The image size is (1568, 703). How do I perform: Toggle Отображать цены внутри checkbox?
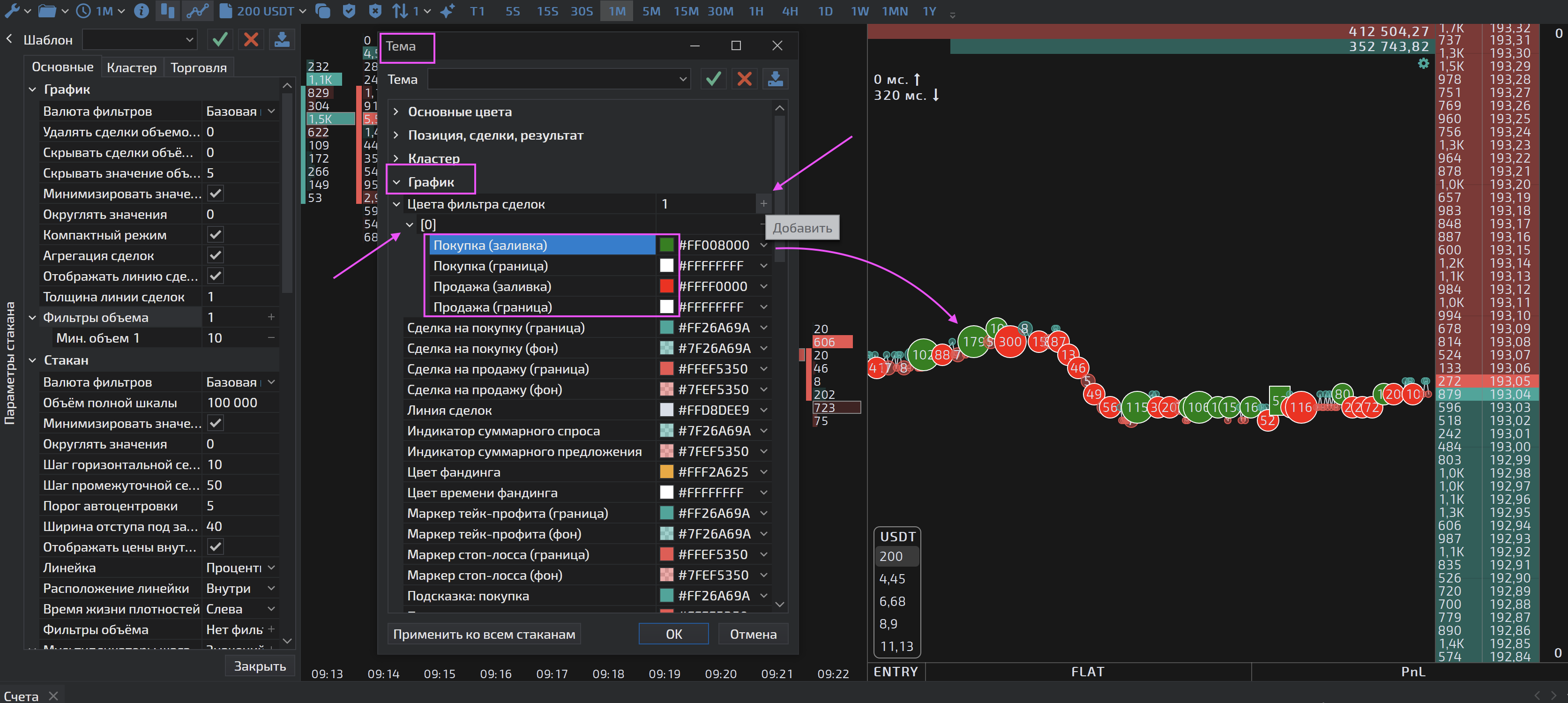[x=216, y=547]
